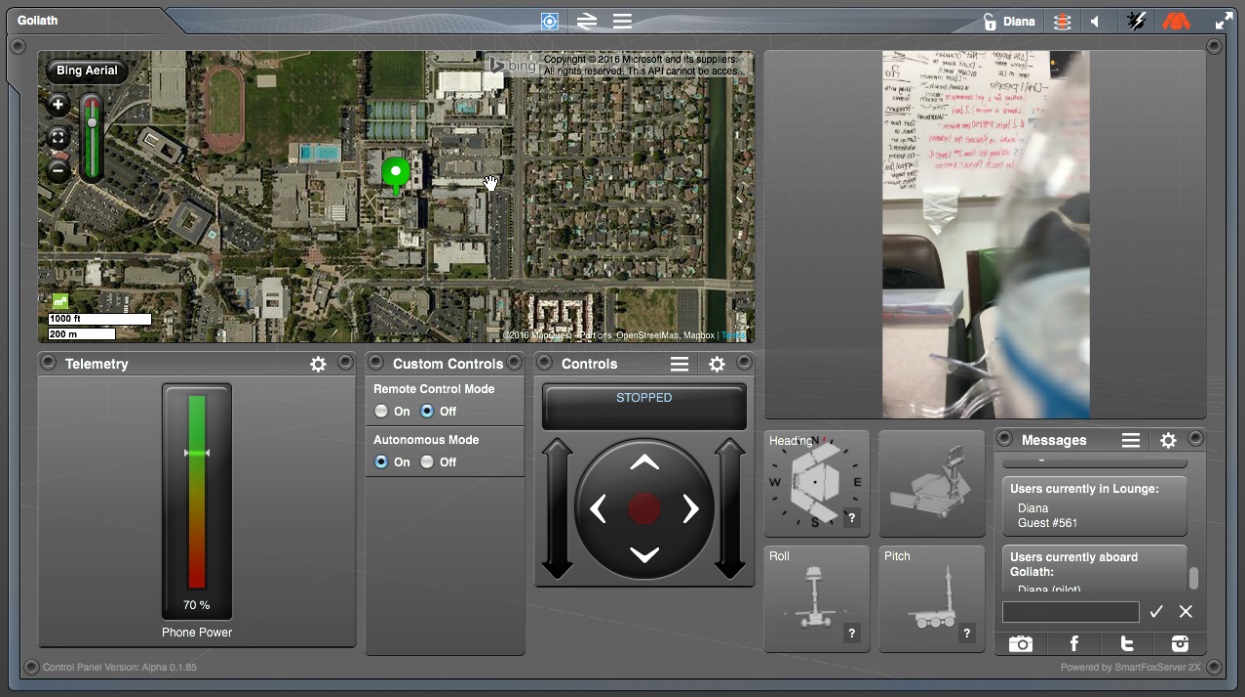Image resolution: width=1245 pixels, height=697 pixels.
Task: Click Guest #561 in Lounge users list
Action: pyautogui.click(x=1047, y=523)
